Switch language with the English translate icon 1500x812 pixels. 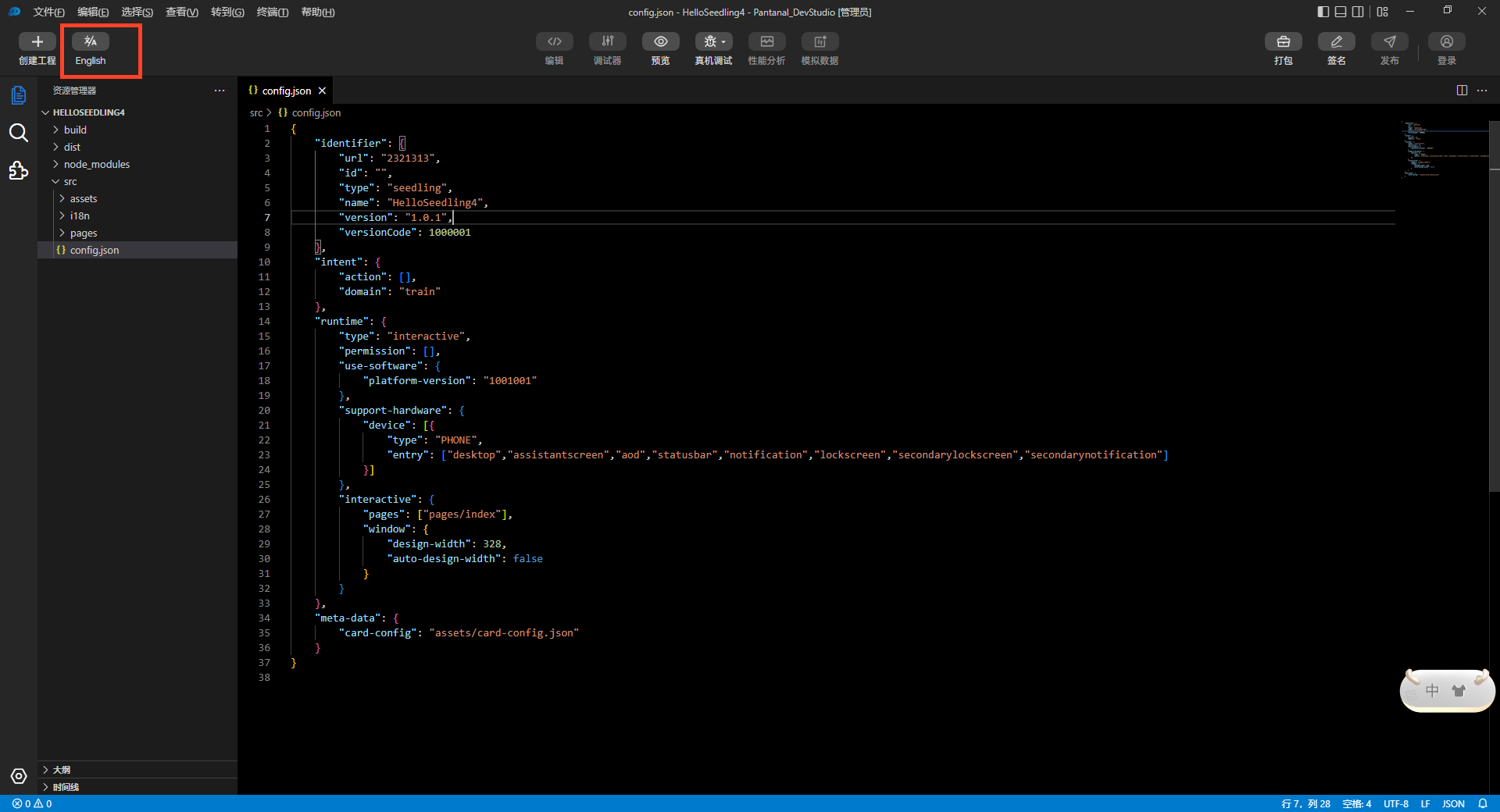point(91,41)
